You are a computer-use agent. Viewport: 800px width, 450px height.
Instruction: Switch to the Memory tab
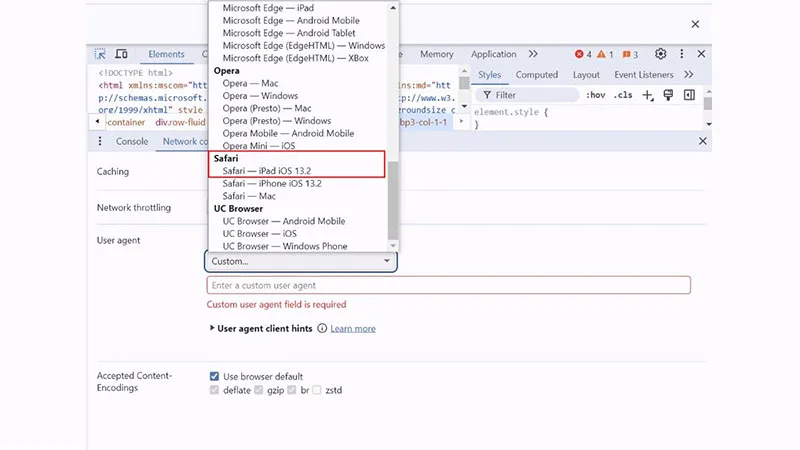tap(437, 54)
